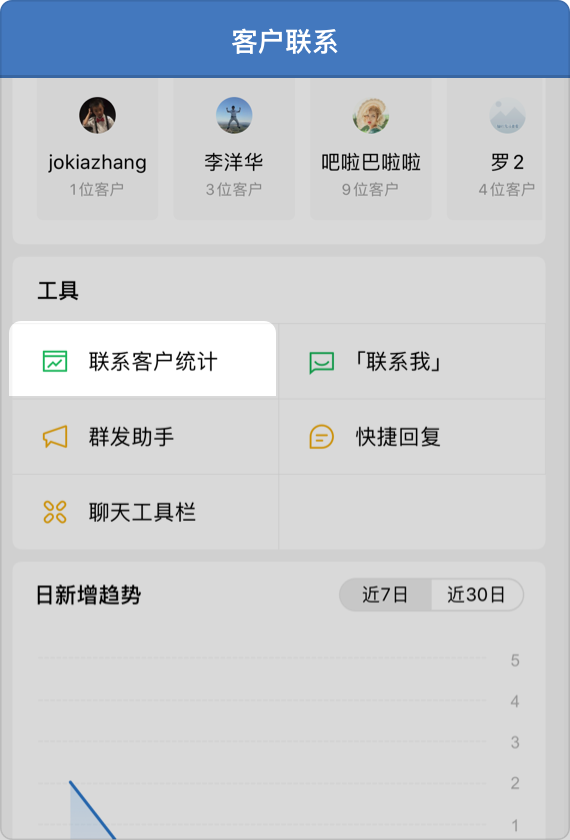Tap the 「联系我」 chat bubble icon

tap(321, 363)
